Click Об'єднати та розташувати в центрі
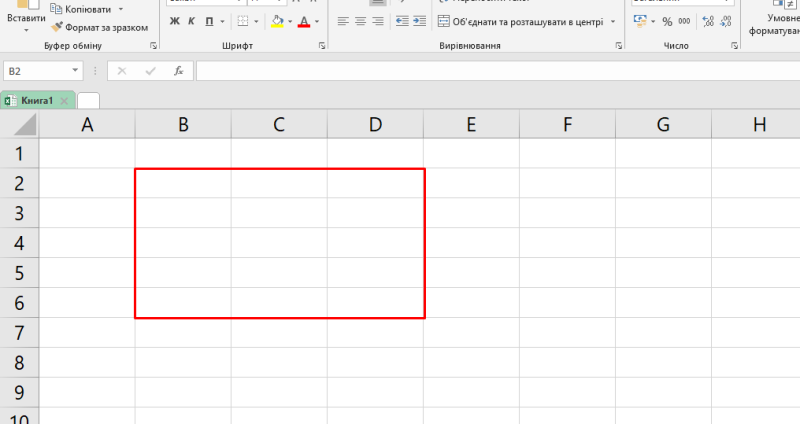Screen dimensions: 800x424 (520, 21)
